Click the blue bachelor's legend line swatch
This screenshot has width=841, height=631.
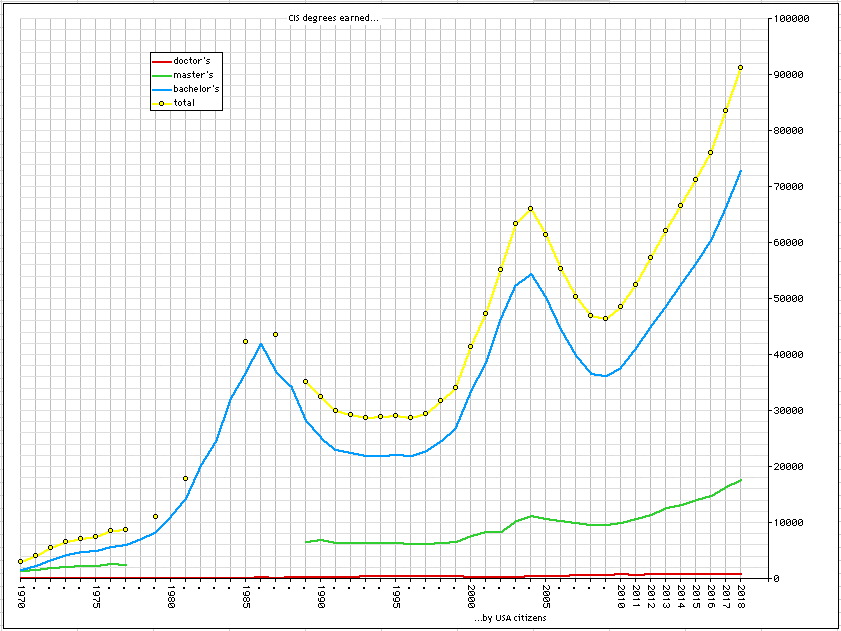(160, 89)
